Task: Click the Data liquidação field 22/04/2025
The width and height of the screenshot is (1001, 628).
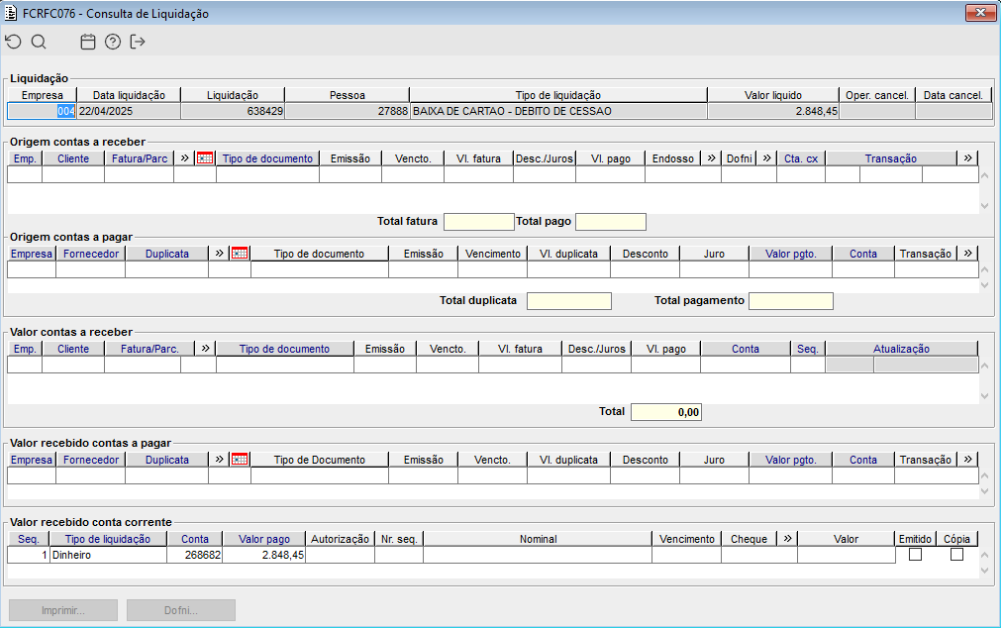Action: tap(128, 111)
